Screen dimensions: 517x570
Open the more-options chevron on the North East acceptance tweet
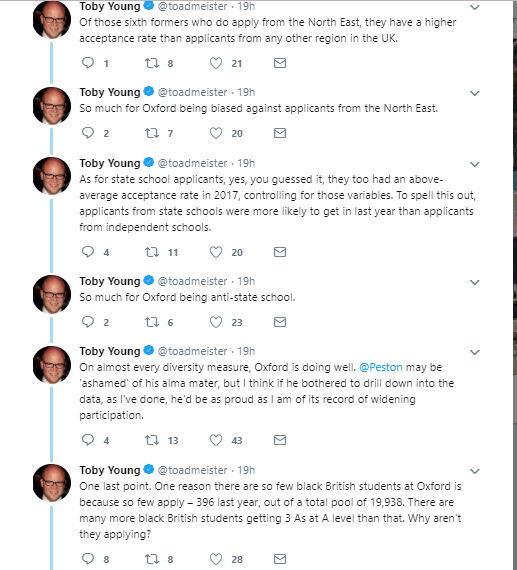pos(475,7)
